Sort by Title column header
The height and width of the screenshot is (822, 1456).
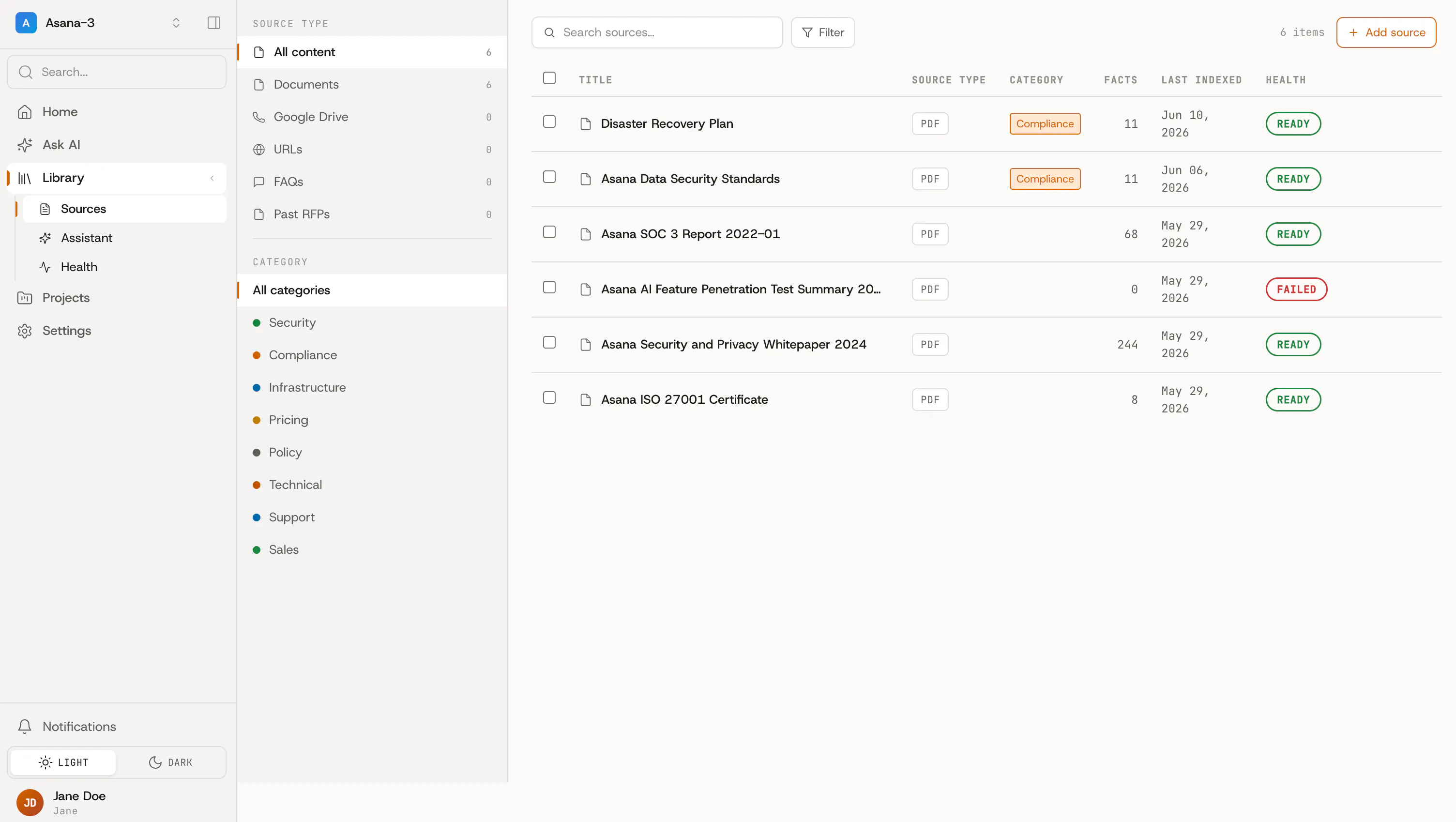point(595,80)
